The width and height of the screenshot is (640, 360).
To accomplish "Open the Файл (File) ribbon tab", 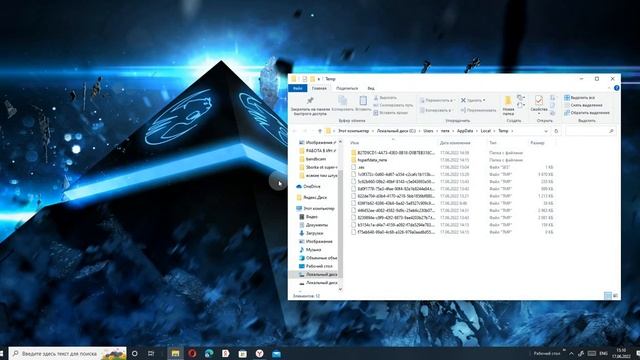I will tap(298, 88).
